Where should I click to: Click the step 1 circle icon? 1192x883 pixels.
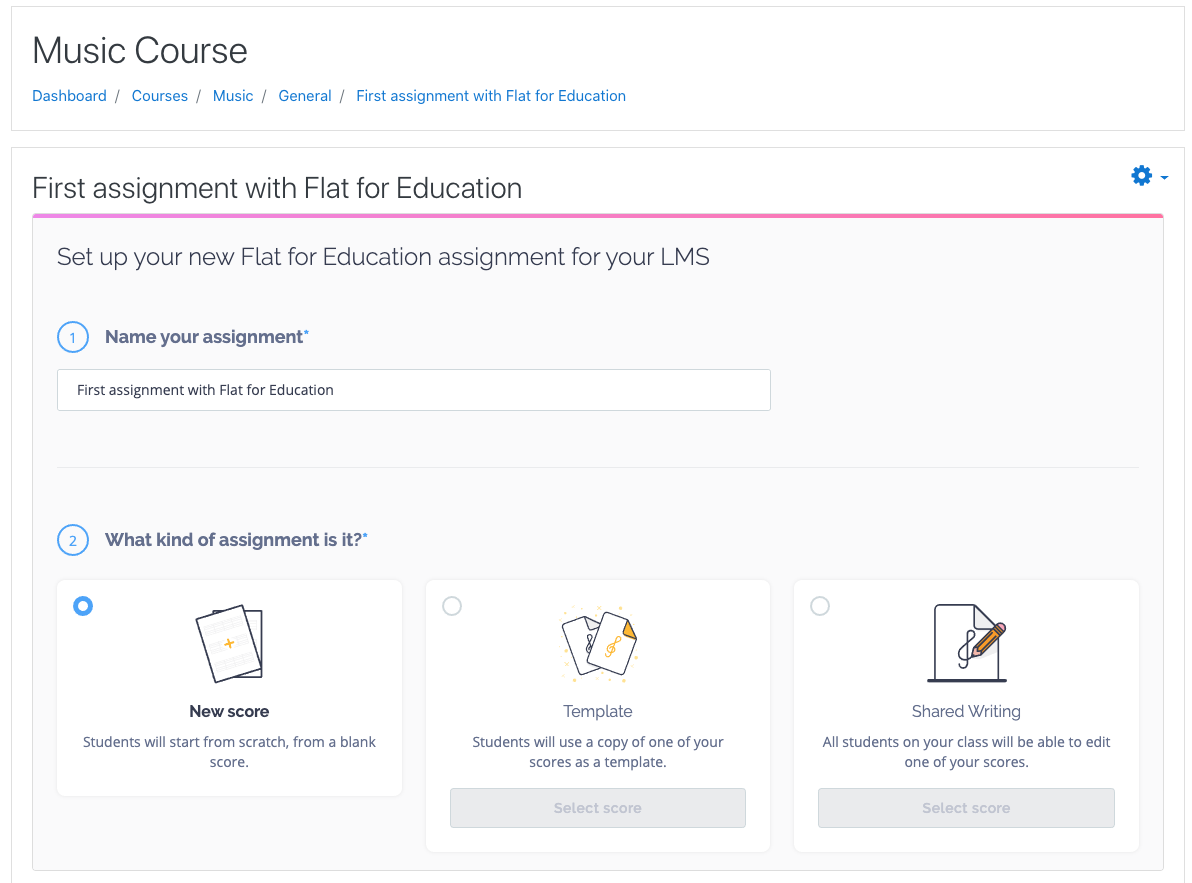[72, 337]
